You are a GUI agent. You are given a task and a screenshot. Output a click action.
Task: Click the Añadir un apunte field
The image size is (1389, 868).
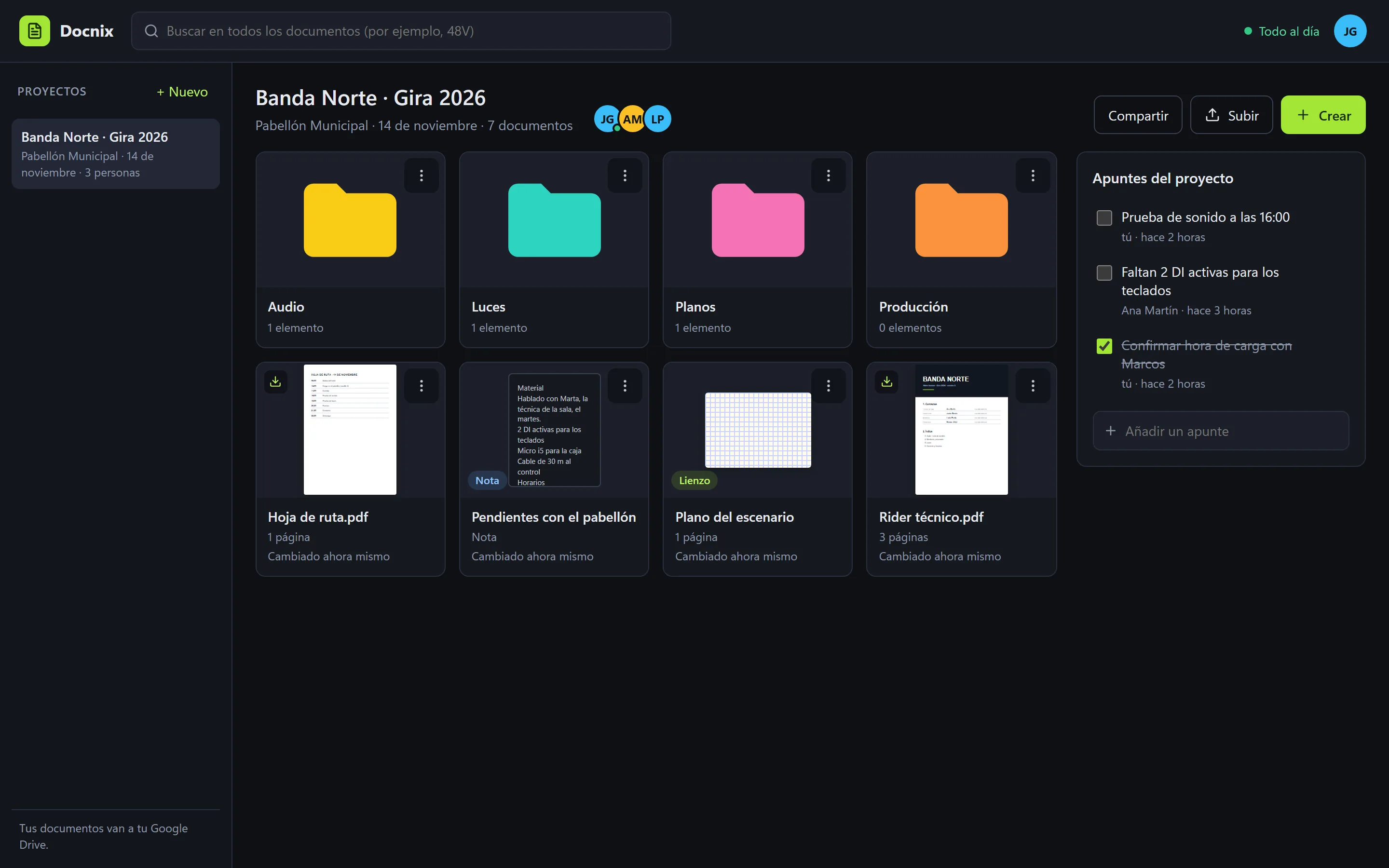pos(1221,431)
